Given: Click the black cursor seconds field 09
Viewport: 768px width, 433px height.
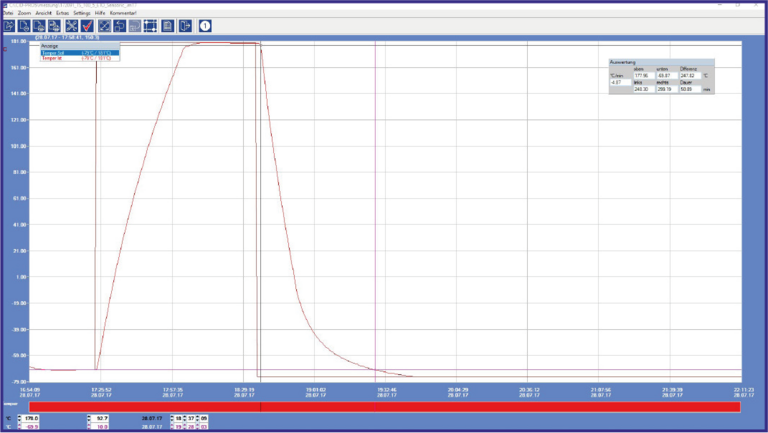Looking at the screenshot, I should 204,419.
